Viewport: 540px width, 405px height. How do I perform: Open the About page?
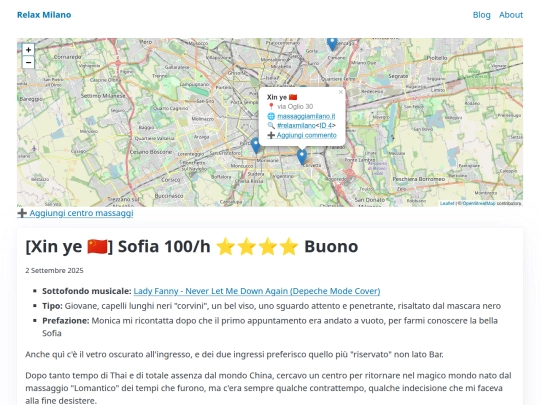511,15
